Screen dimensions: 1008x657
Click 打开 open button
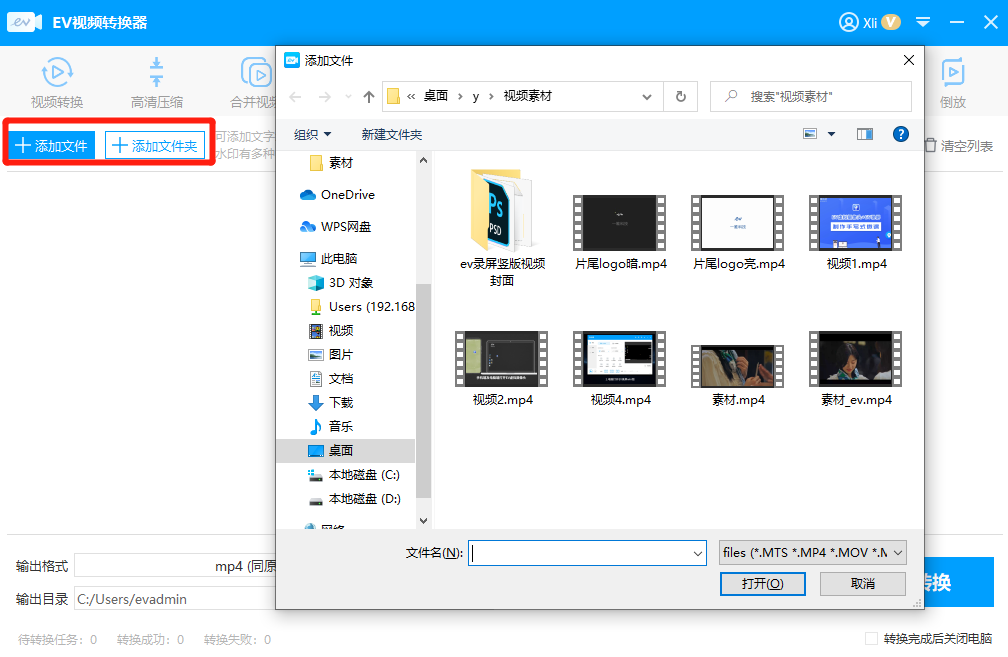(762, 584)
